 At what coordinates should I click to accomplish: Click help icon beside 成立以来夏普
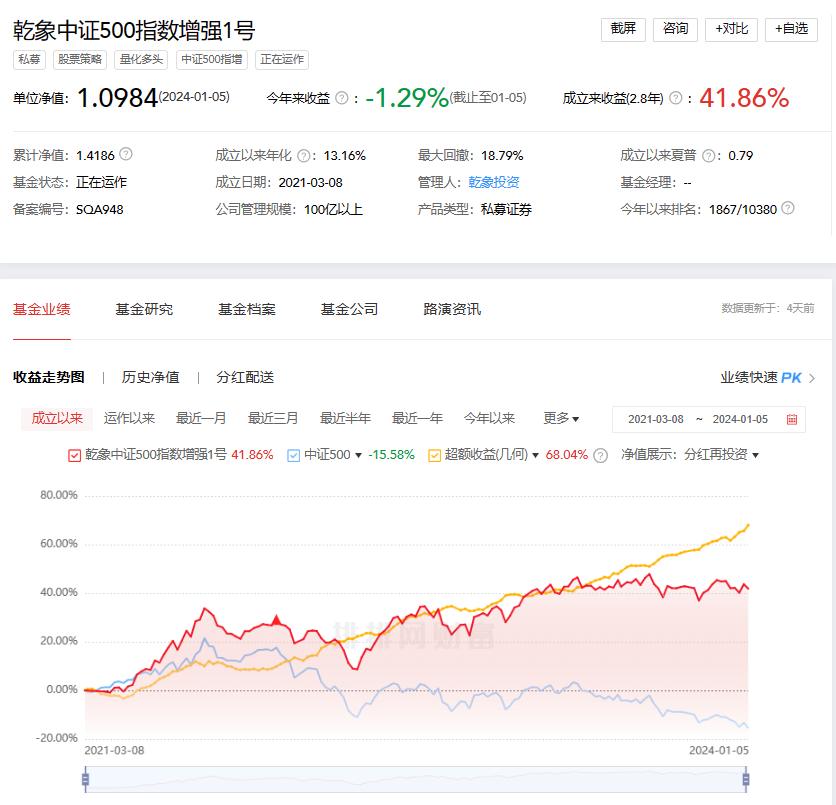coord(709,156)
